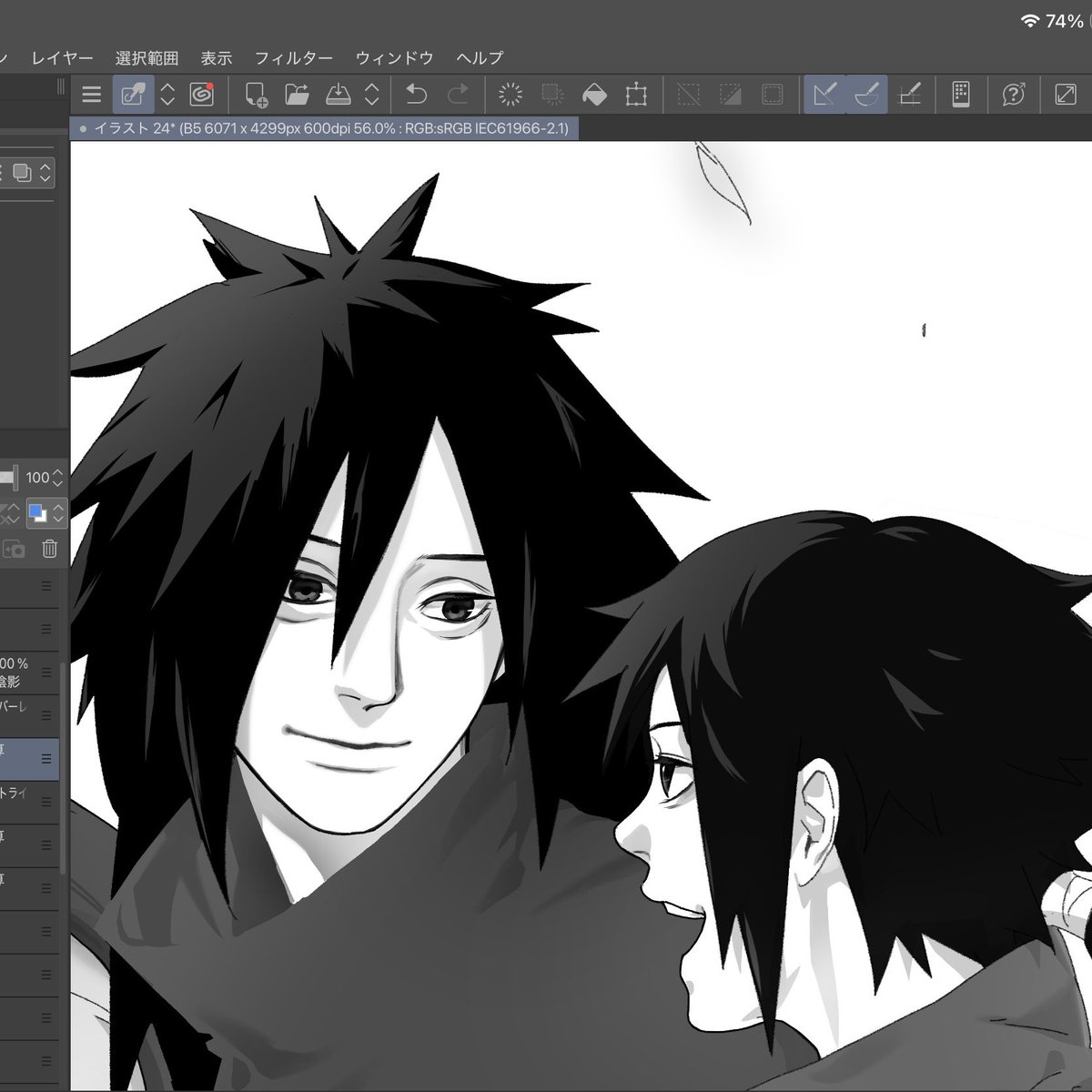Click the handle grip on the トライ row
1092x1092 pixels.
pyautogui.click(x=46, y=802)
